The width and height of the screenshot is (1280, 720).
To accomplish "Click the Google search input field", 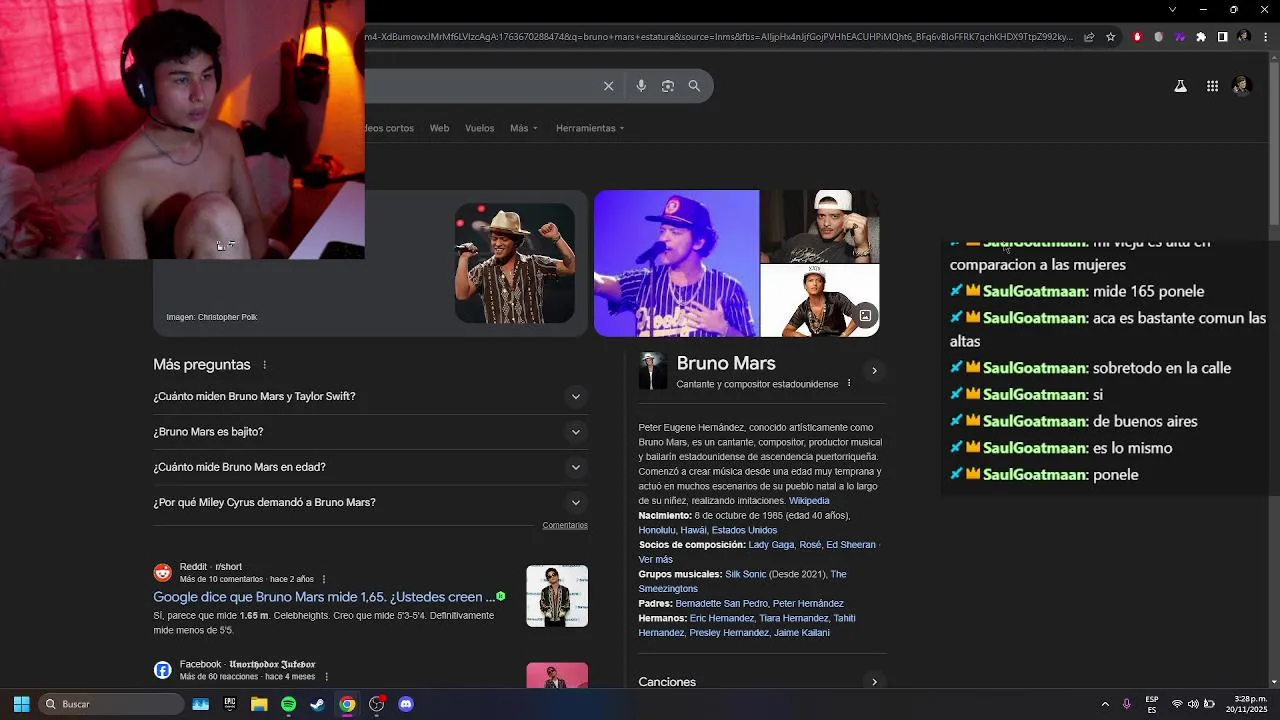I will pyautogui.click(x=480, y=86).
